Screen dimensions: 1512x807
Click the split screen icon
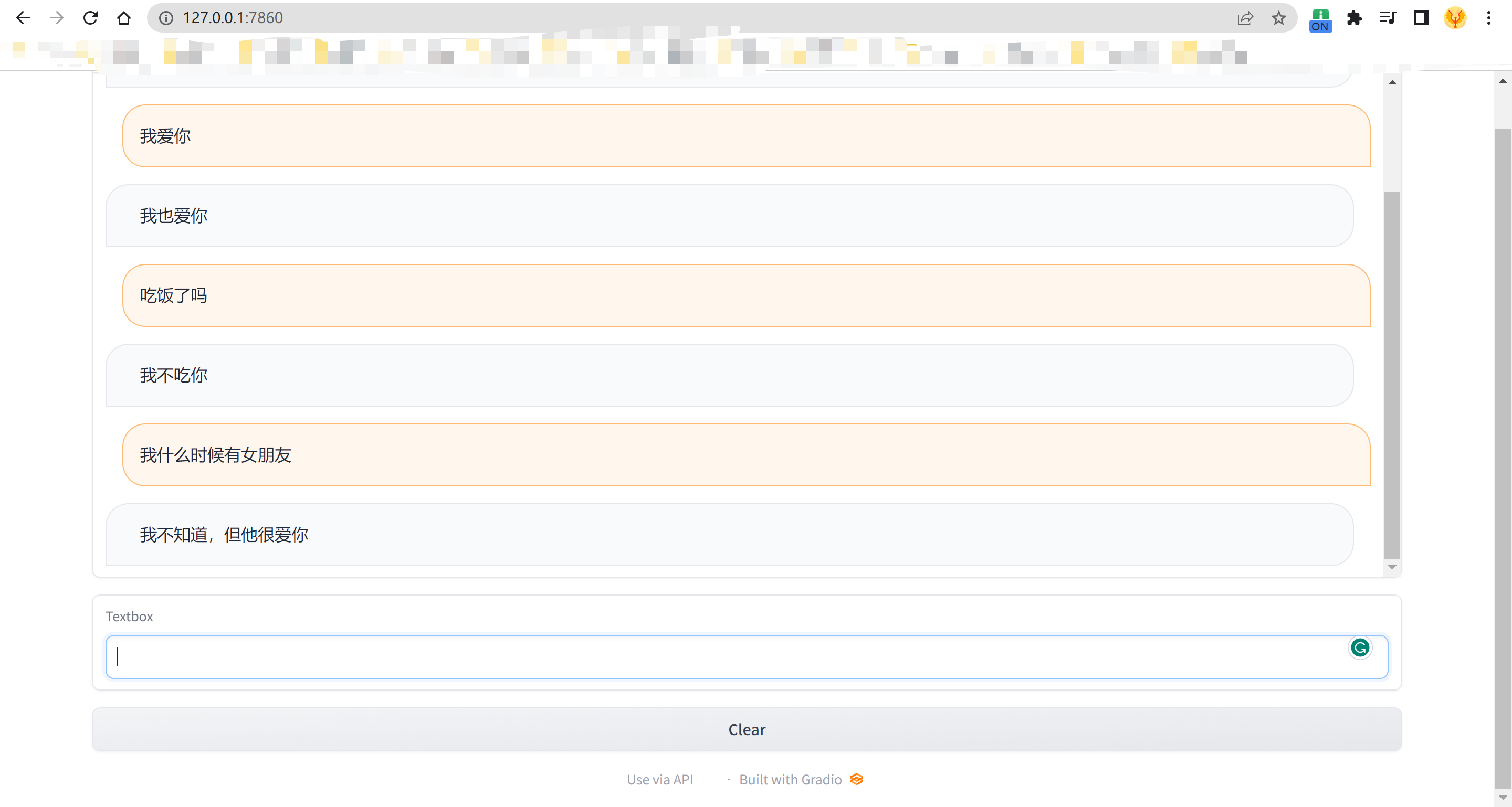pos(1421,18)
